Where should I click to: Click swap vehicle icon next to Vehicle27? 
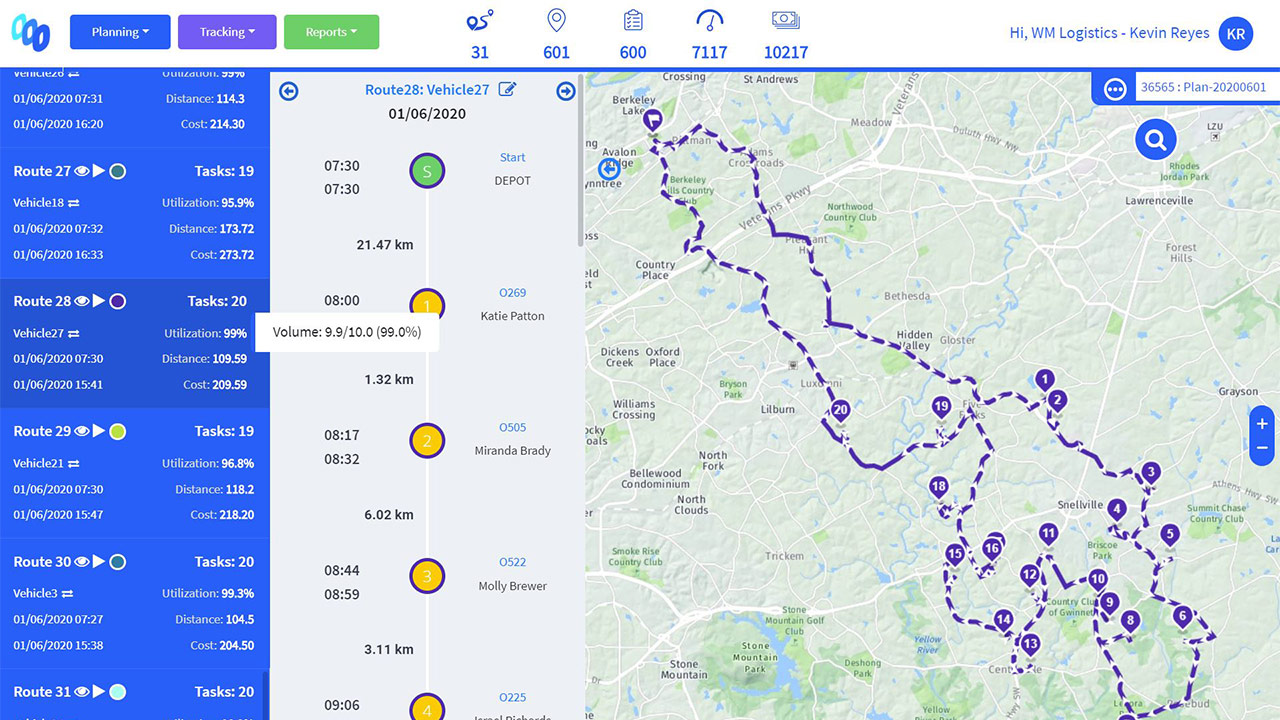74,333
